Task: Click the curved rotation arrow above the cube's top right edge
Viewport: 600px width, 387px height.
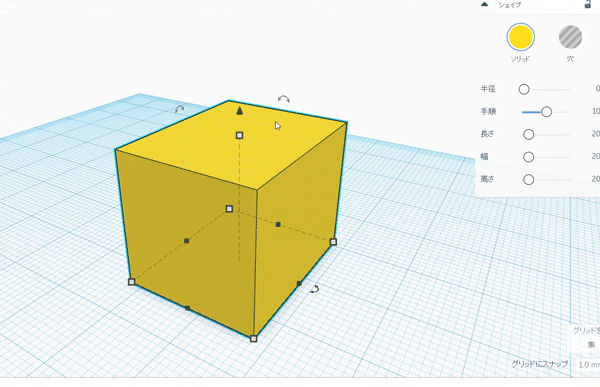Action: tap(284, 99)
